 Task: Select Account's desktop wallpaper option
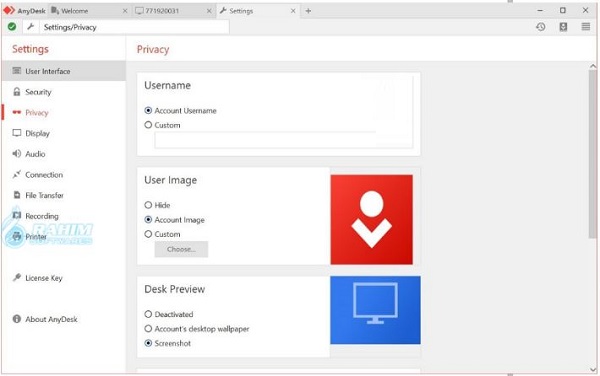(148, 329)
